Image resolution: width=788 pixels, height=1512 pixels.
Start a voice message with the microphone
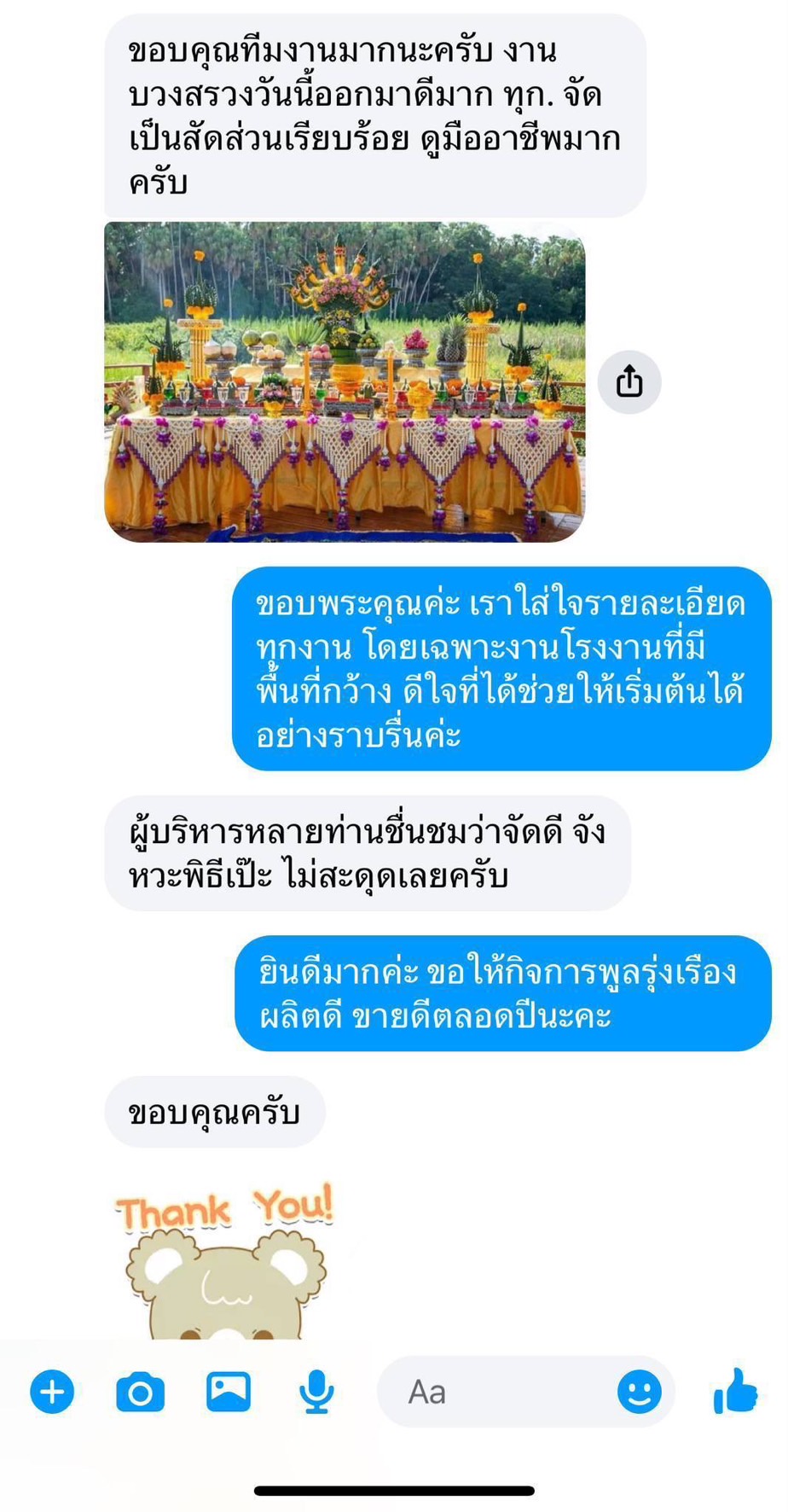[x=316, y=1392]
